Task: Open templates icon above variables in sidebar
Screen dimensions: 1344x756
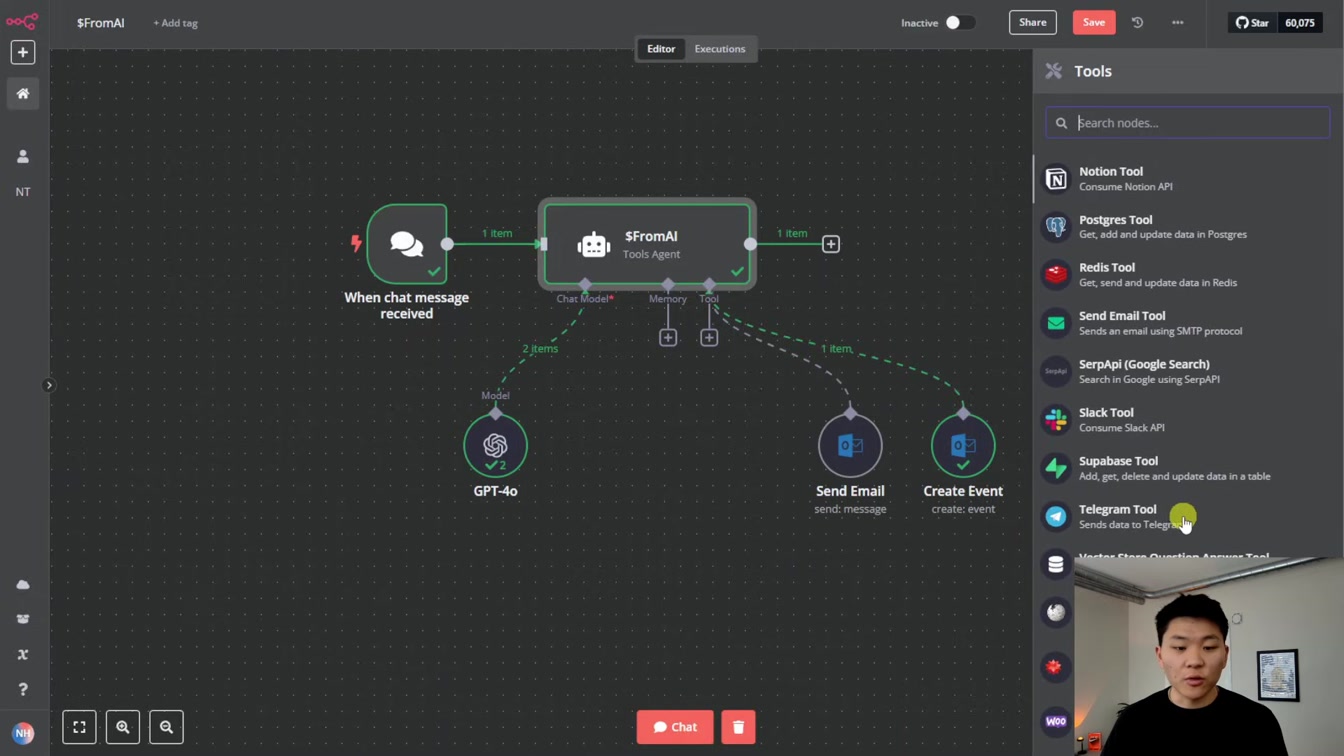Action: pos(22,619)
